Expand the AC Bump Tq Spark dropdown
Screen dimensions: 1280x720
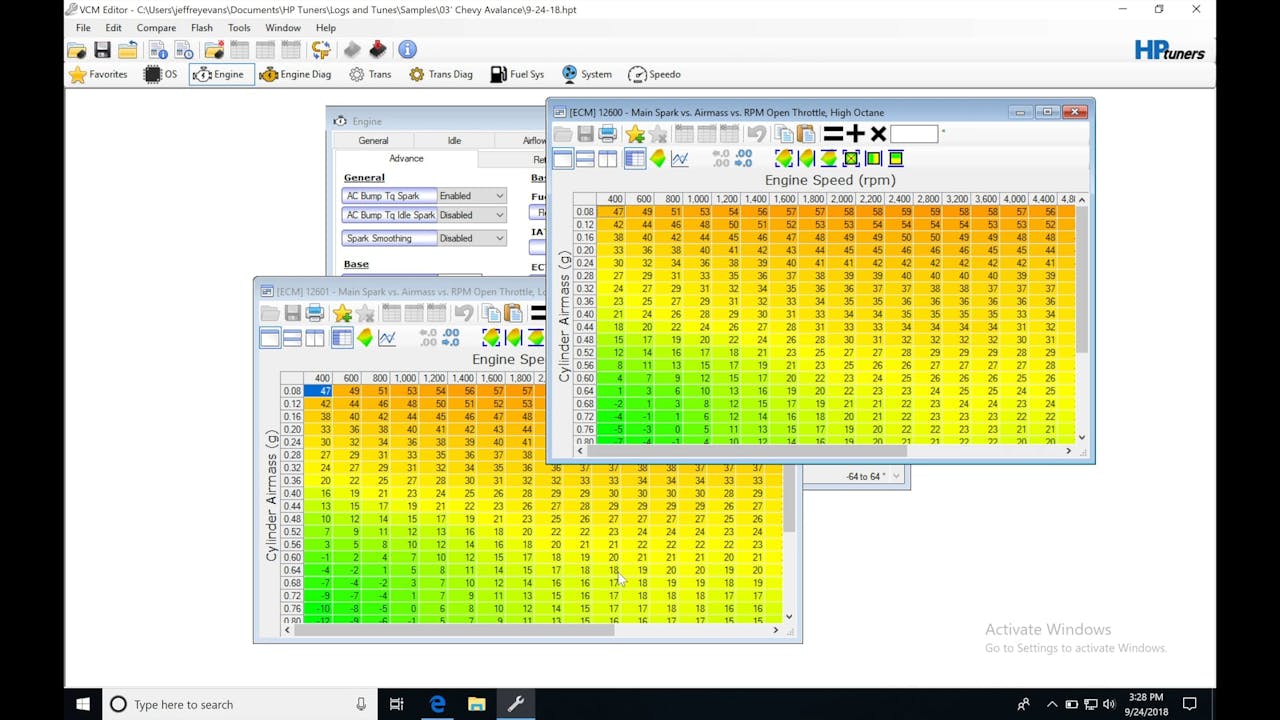point(472,196)
